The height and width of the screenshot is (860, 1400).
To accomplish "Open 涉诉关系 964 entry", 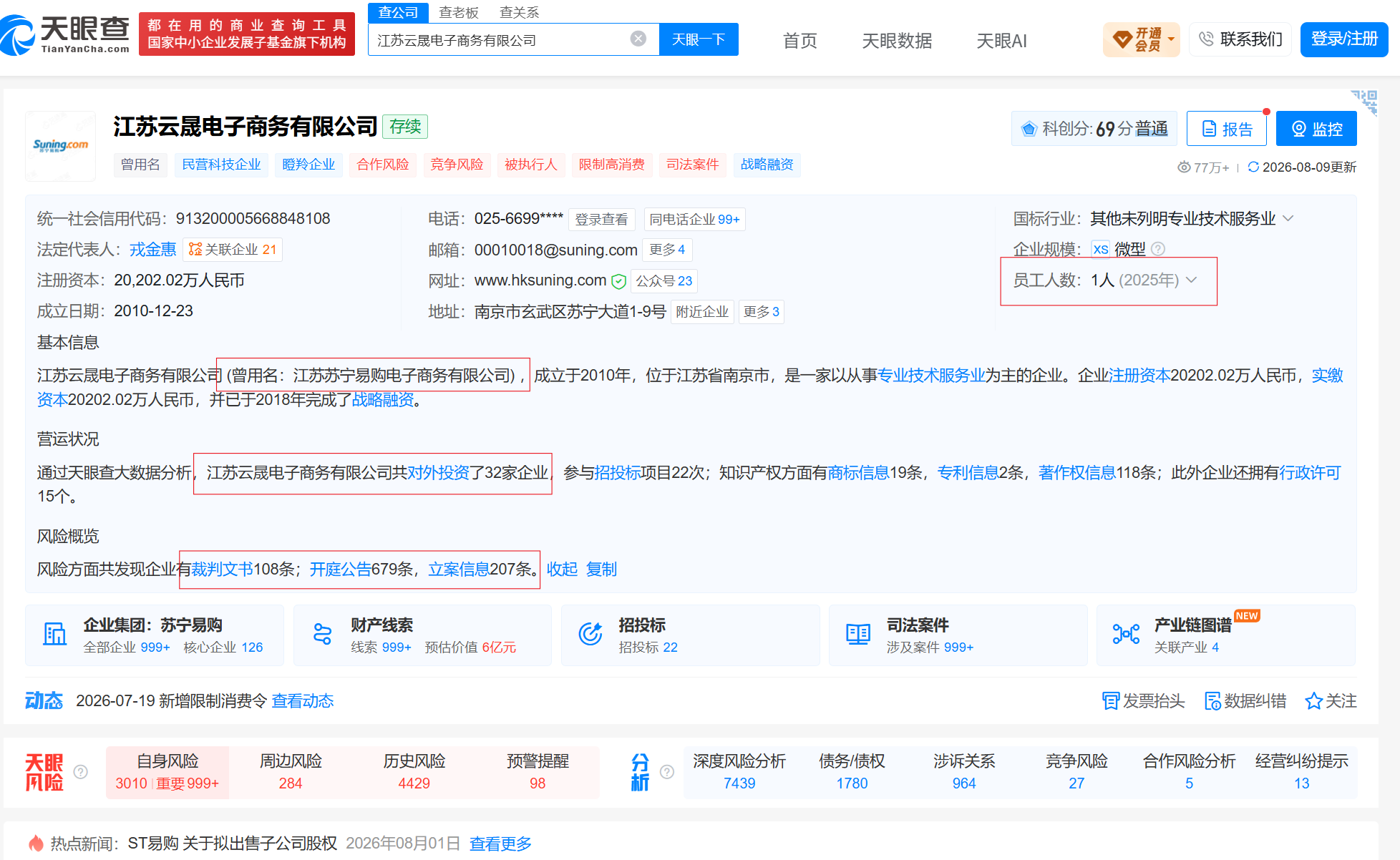I will click(964, 772).
